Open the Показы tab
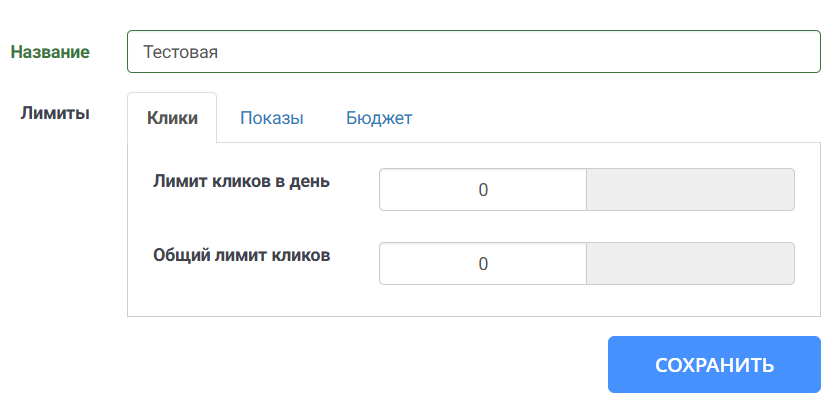This screenshot has width=831, height=400. pos(271,118)
